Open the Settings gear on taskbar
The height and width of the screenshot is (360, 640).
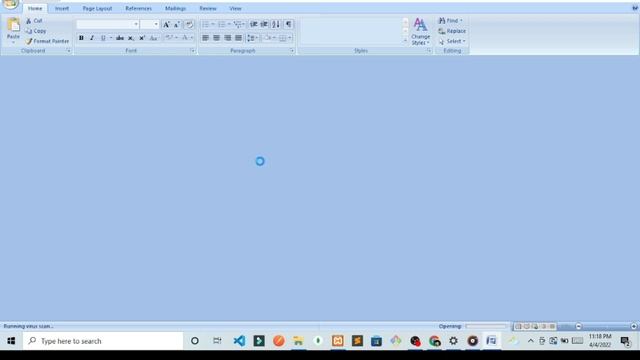click(x=453, y=341)
